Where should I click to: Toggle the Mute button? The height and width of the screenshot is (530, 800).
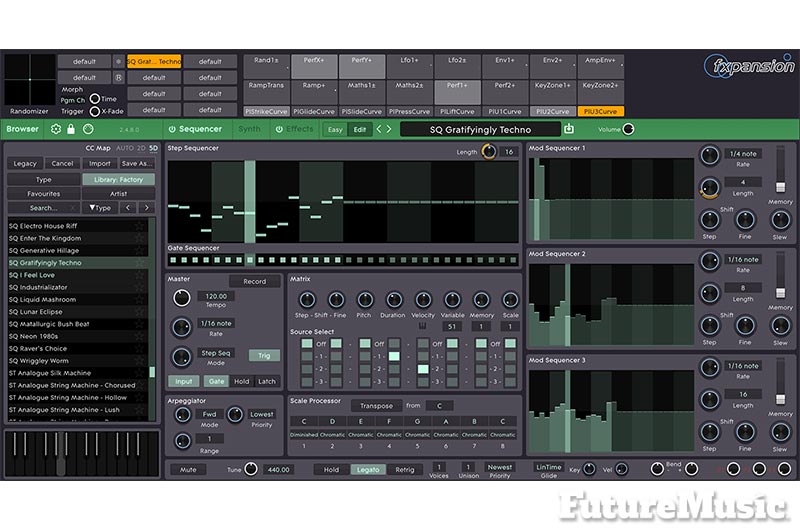pyautogui.click(x=188, y=469)
